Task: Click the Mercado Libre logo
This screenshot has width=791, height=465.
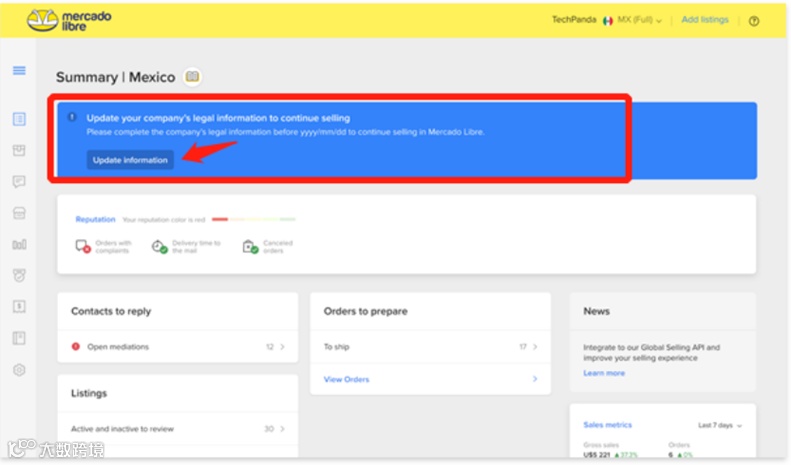Action: click(69, 20)
